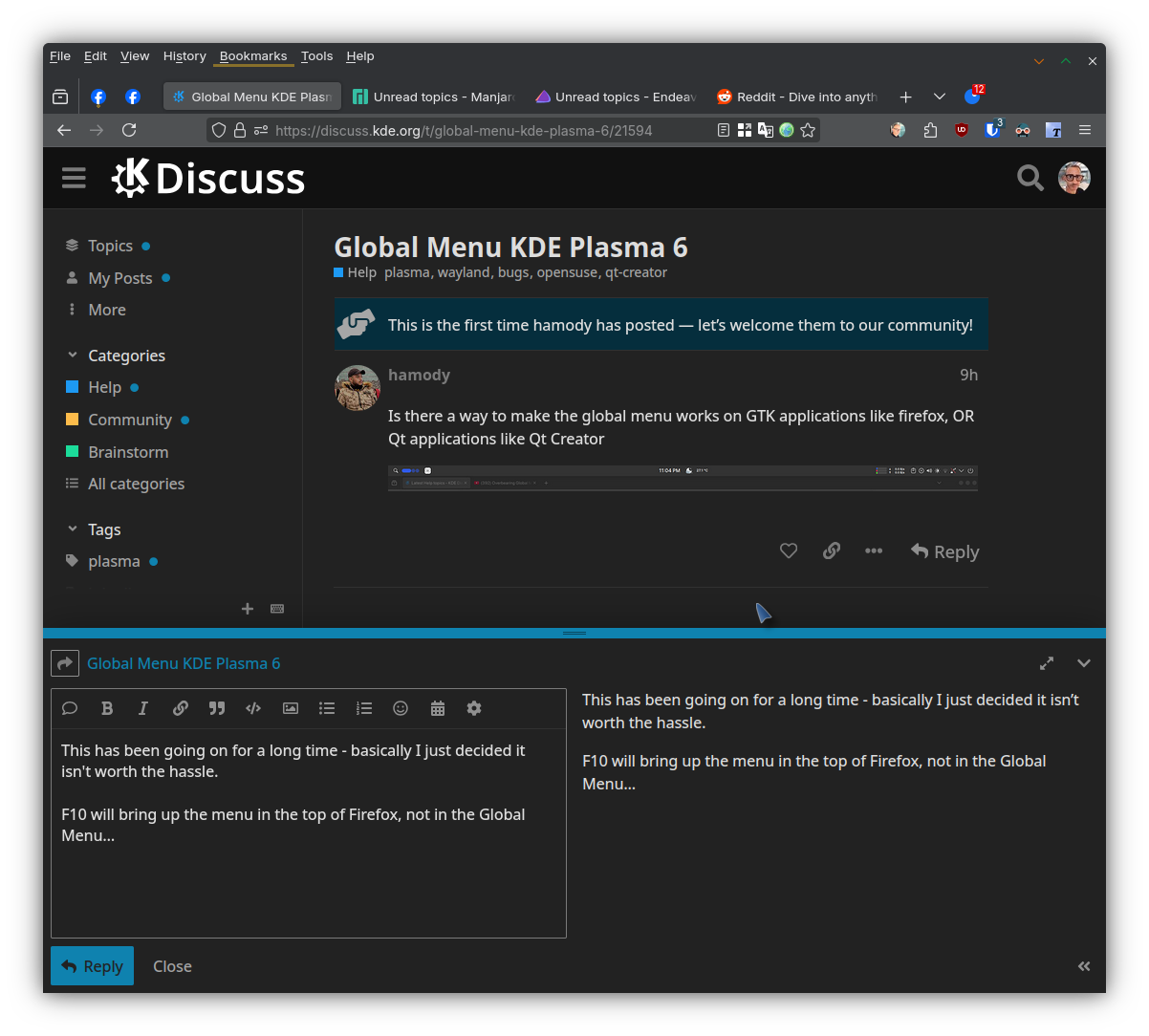This screenshot has width=1149, height=1036.
Task: Copy post link via chain icon
Action: 832,551
